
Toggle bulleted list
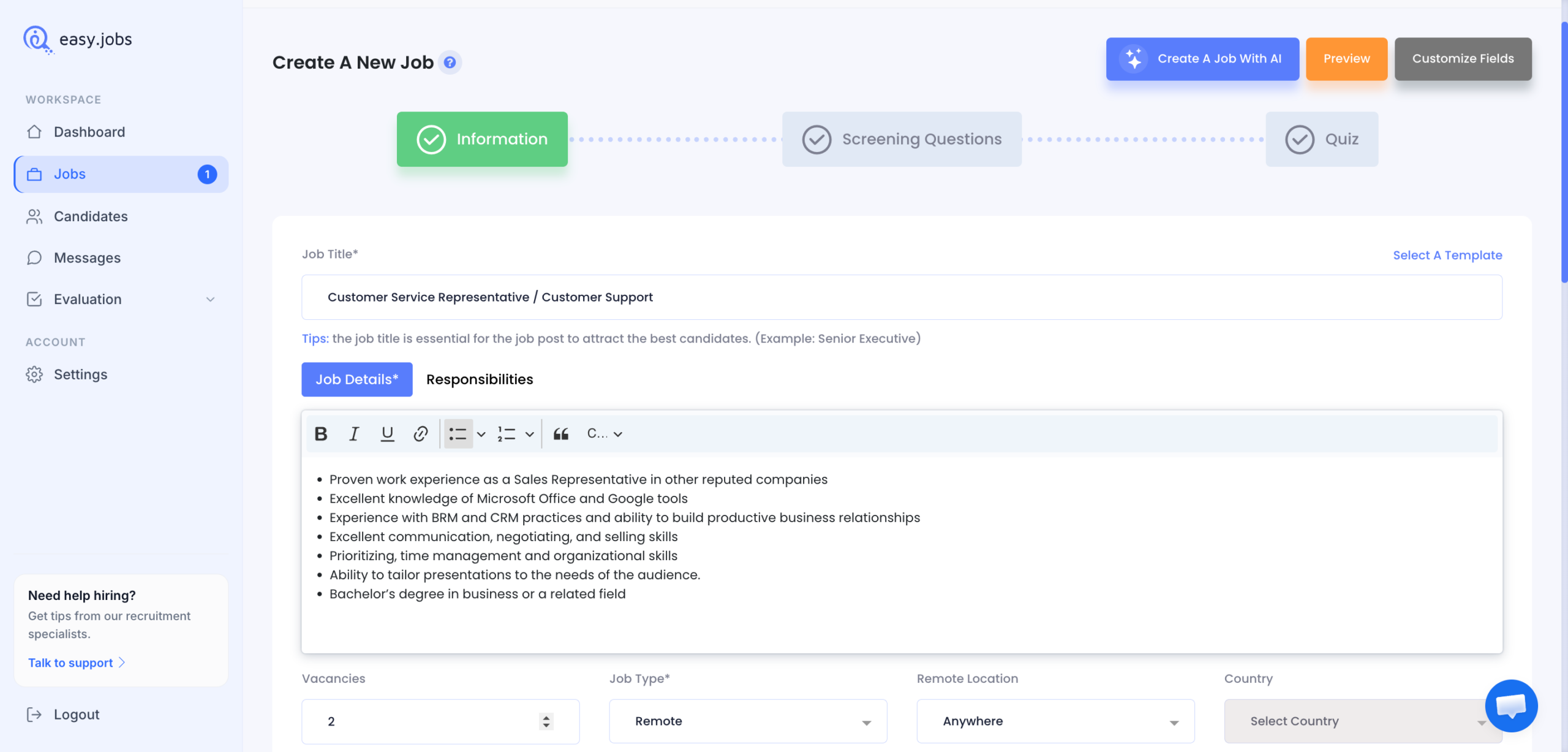[x=458, y=434]
